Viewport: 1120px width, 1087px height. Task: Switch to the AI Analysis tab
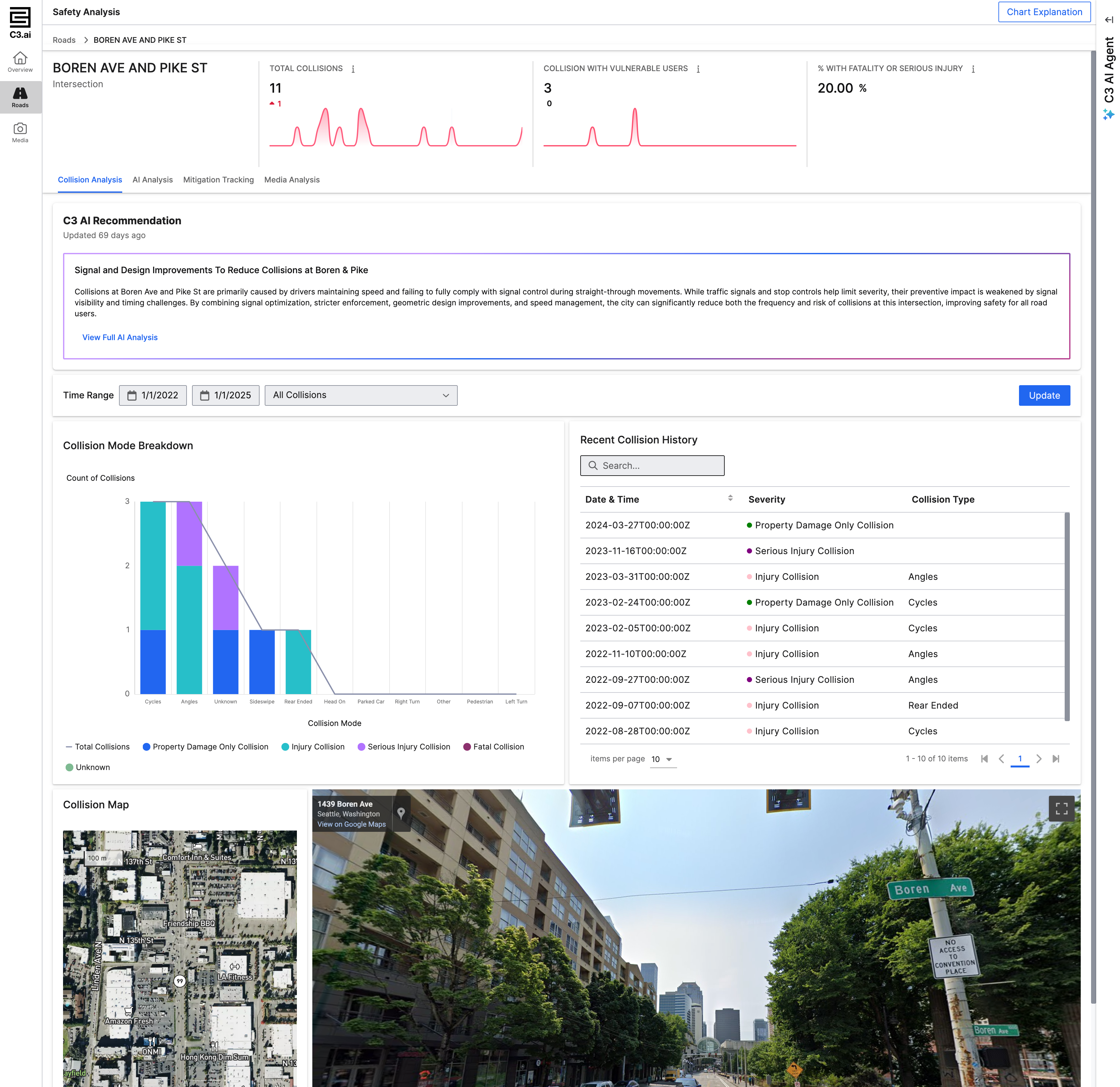tap(152, 180)
